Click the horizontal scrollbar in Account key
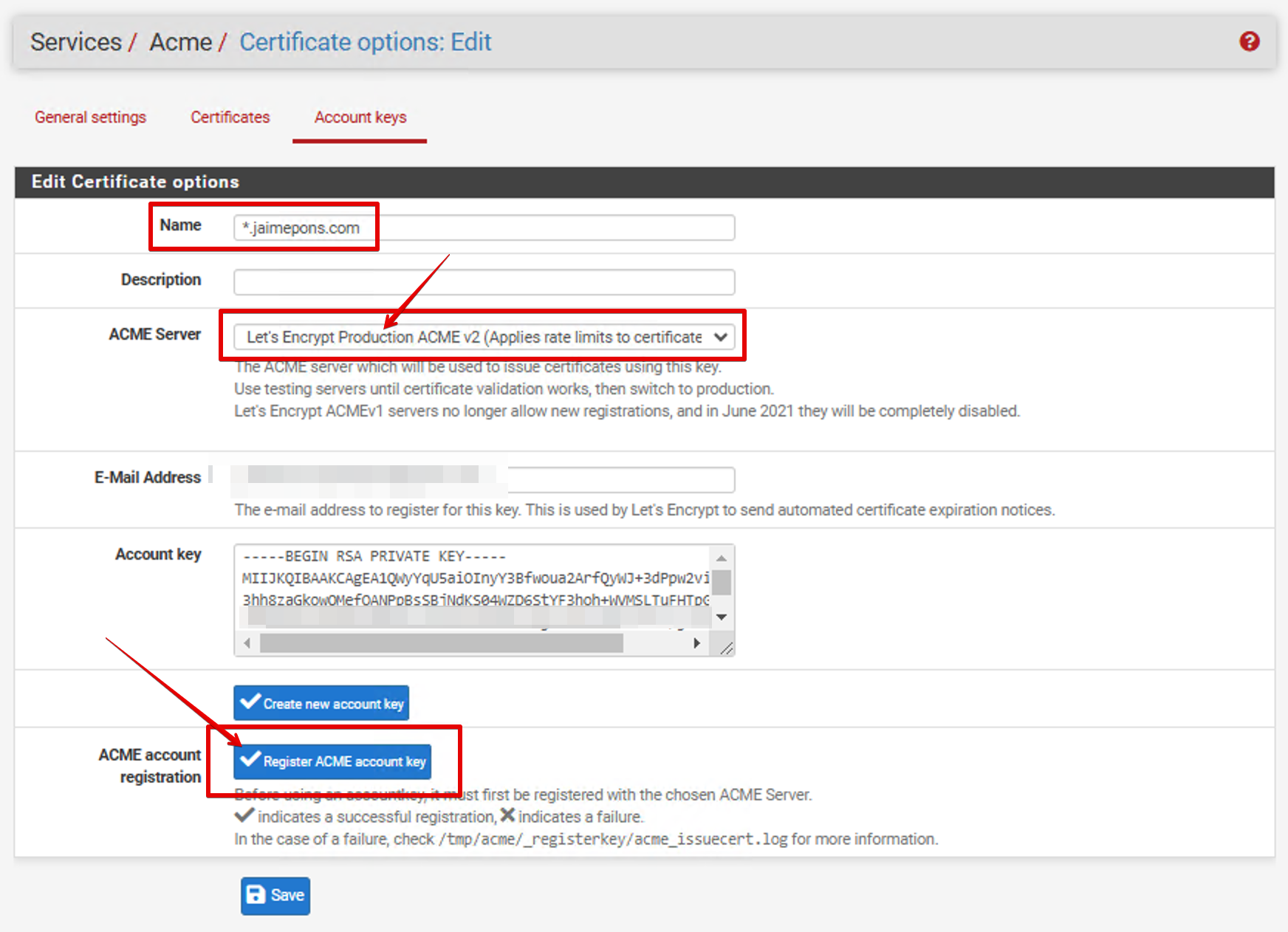Viewport: 1288px width, 932px height. coord(442,643)
